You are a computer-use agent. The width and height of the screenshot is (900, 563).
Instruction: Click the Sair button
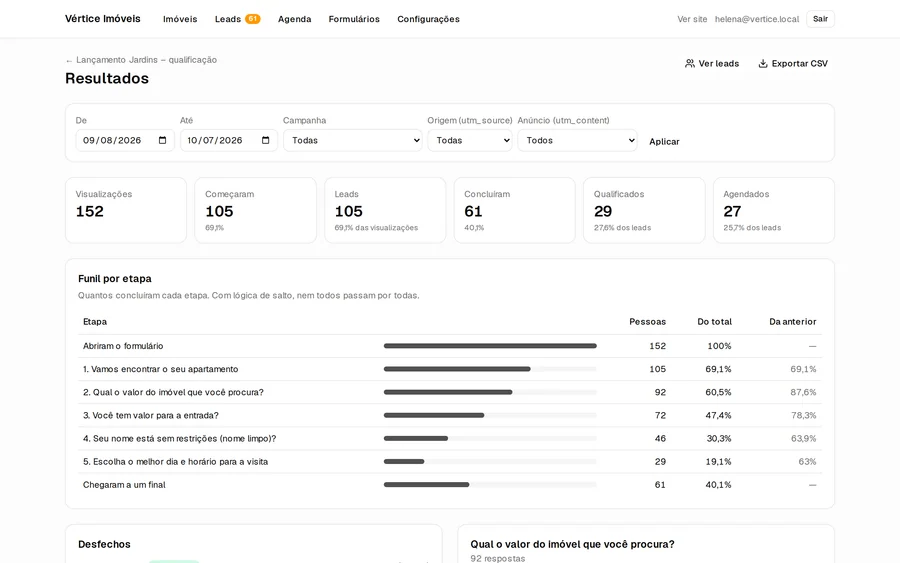[820, 19]
